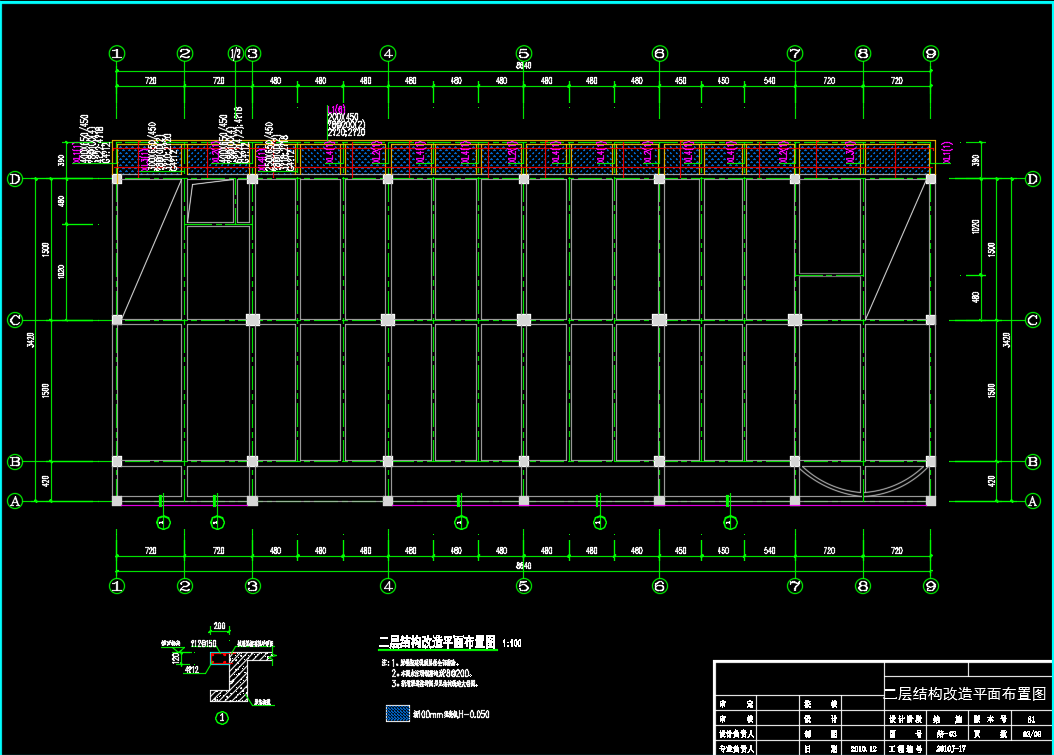Select the column at grid D-1 intersection
The image size is (1054, 755).
tap(117, 179)
